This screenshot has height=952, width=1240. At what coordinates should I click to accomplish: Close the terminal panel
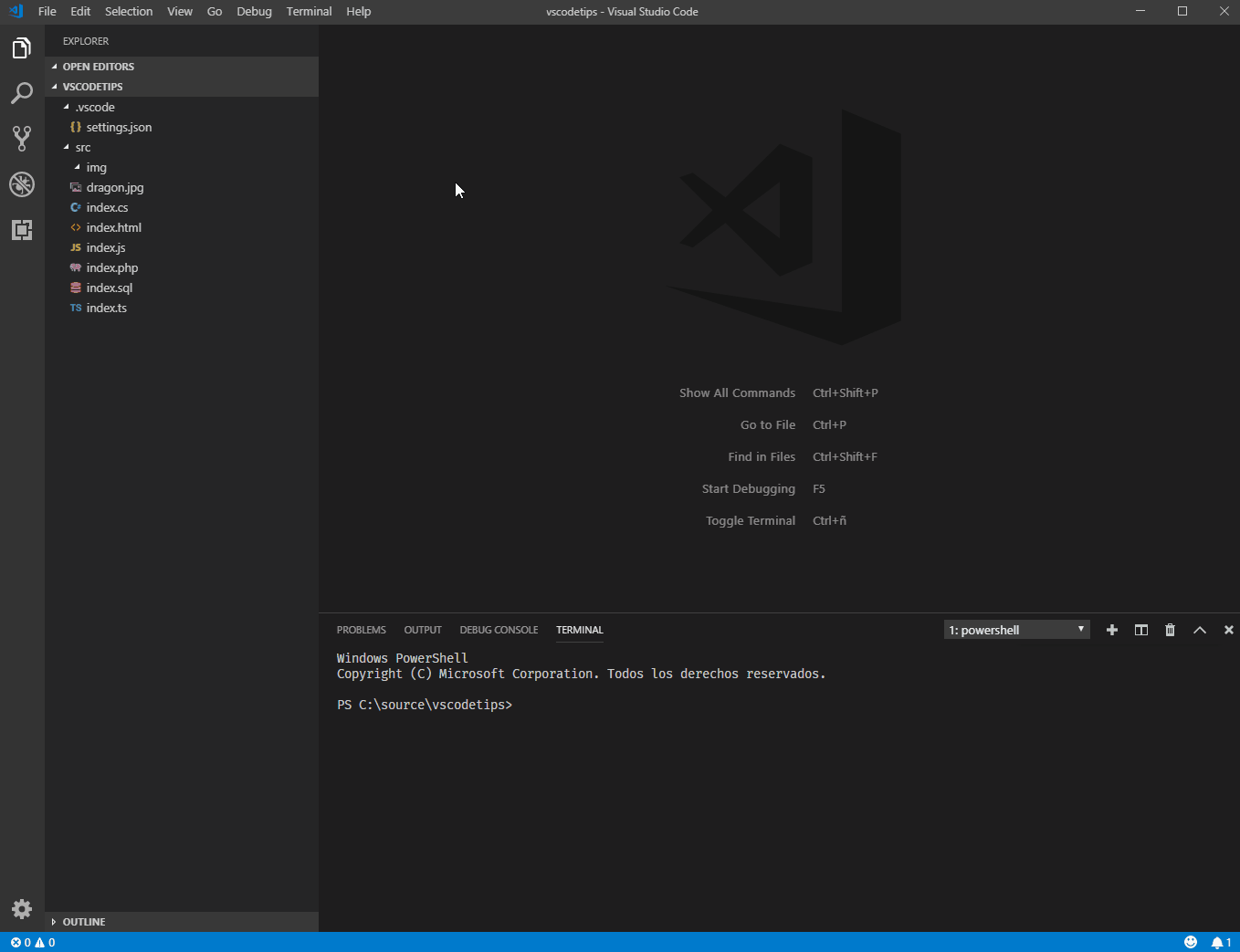click(x=1229, y=630)
